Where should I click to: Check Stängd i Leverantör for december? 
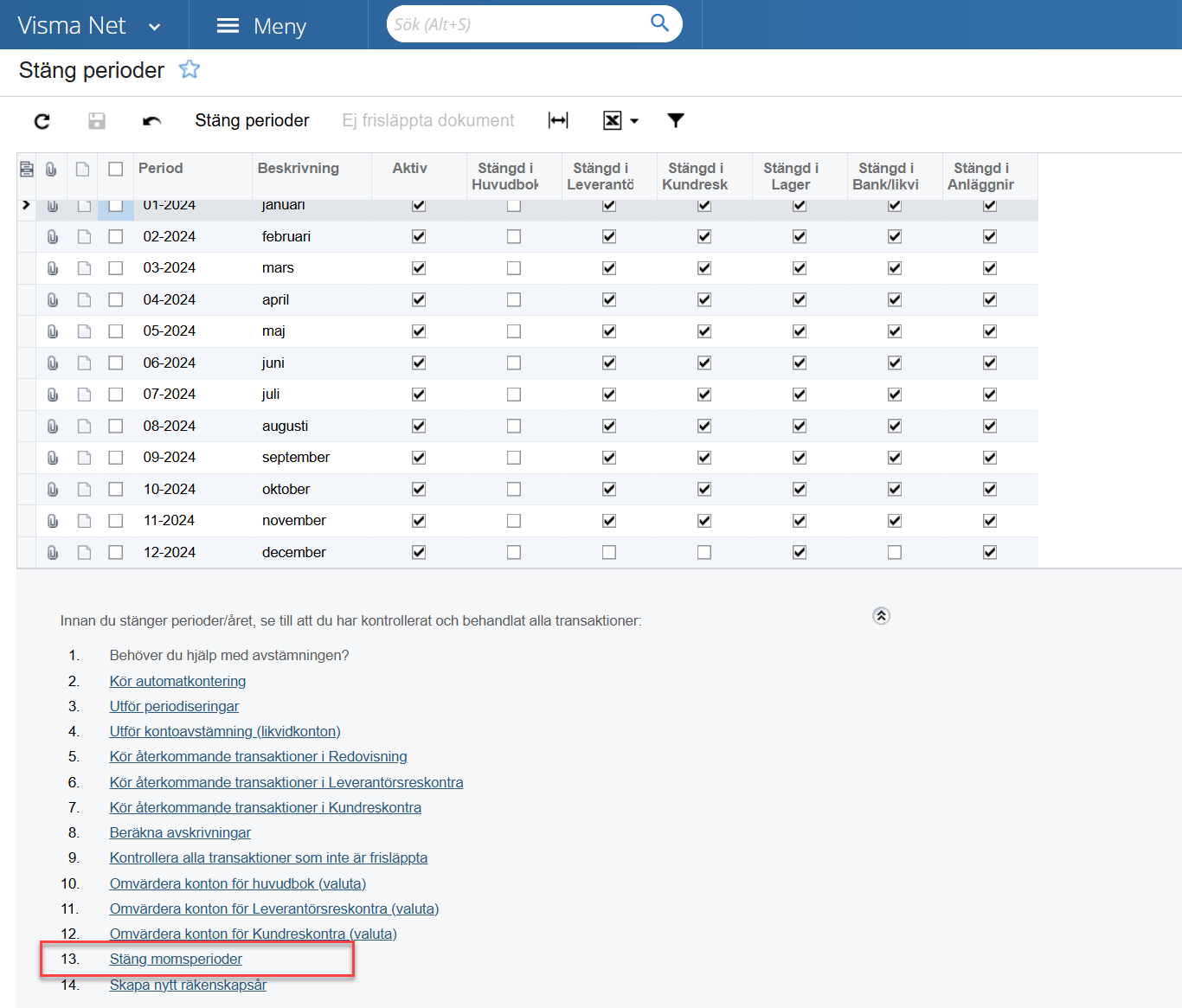pyautogui.click(x=609, y=552)
